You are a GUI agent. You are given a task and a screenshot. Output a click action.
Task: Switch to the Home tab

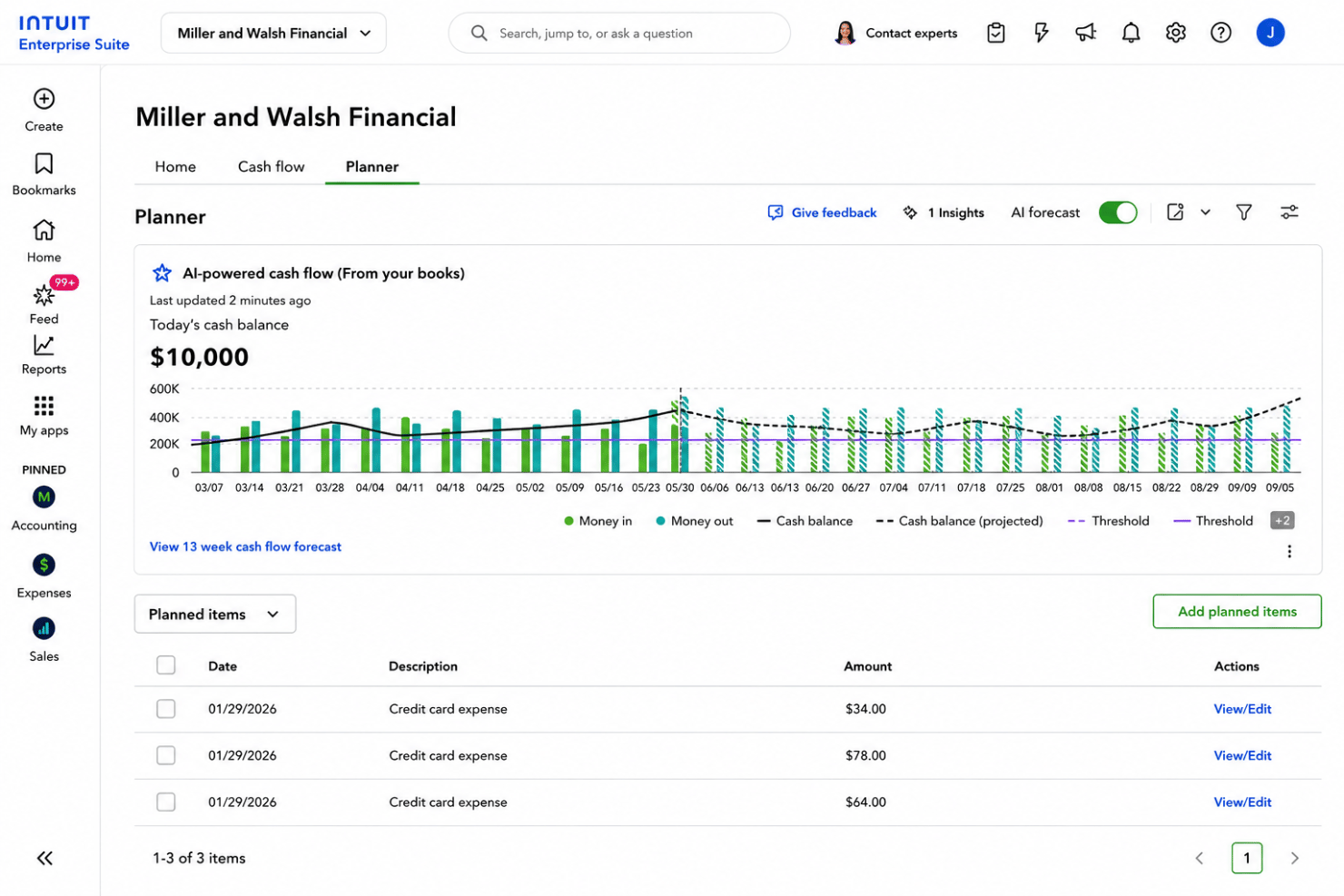[175, 166]
